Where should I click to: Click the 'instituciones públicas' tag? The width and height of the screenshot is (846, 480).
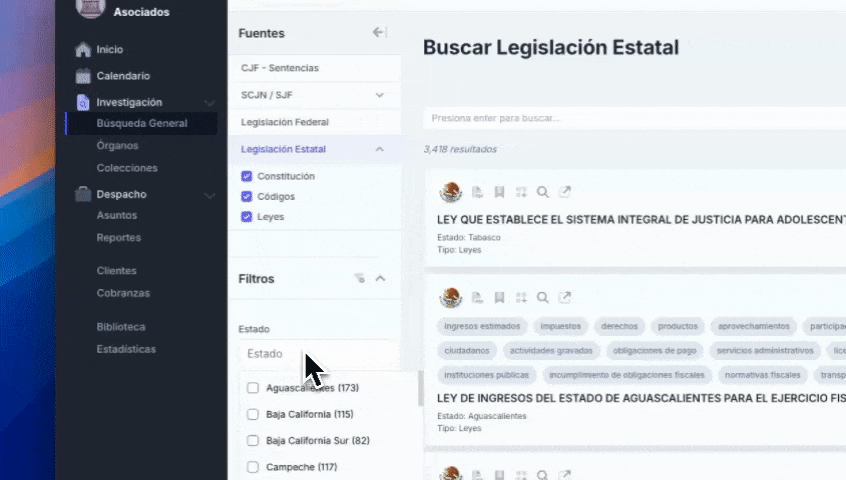pos(486,375)
